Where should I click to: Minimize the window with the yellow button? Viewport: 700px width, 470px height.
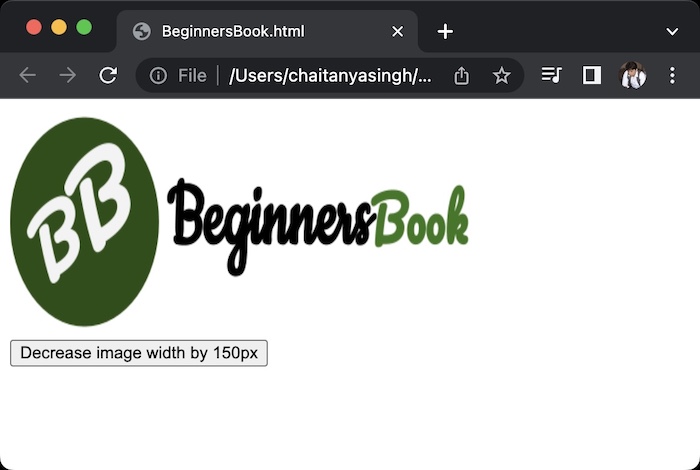pos(59,27)
